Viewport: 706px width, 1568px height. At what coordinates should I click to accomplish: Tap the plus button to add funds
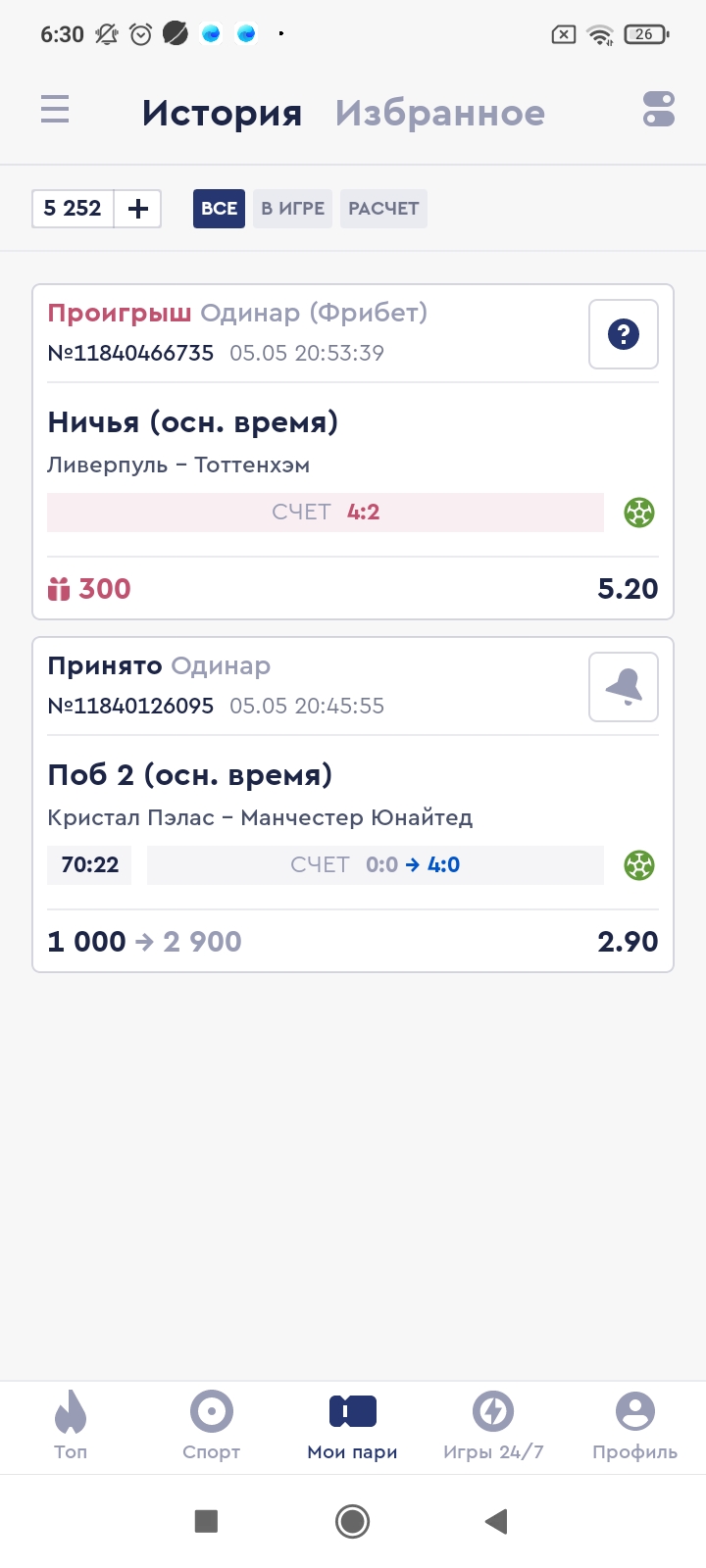pos(138,209)
